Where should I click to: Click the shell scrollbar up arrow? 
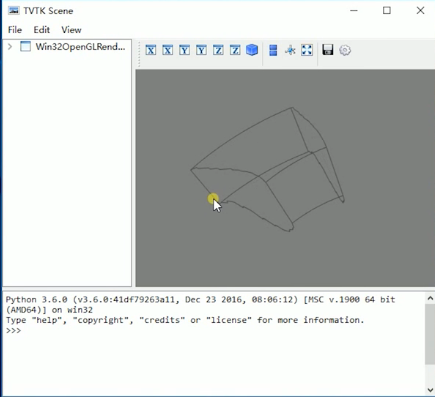430,299
